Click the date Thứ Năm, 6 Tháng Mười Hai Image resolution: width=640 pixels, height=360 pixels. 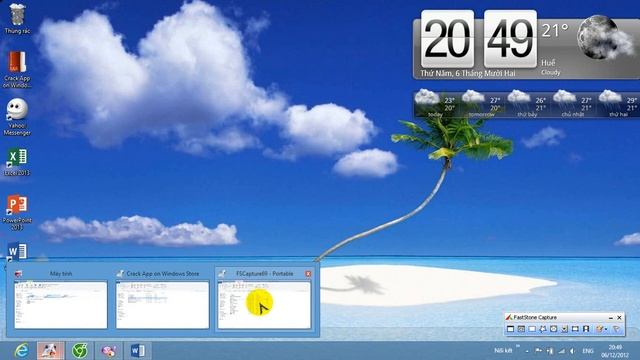tap(468, 73)
